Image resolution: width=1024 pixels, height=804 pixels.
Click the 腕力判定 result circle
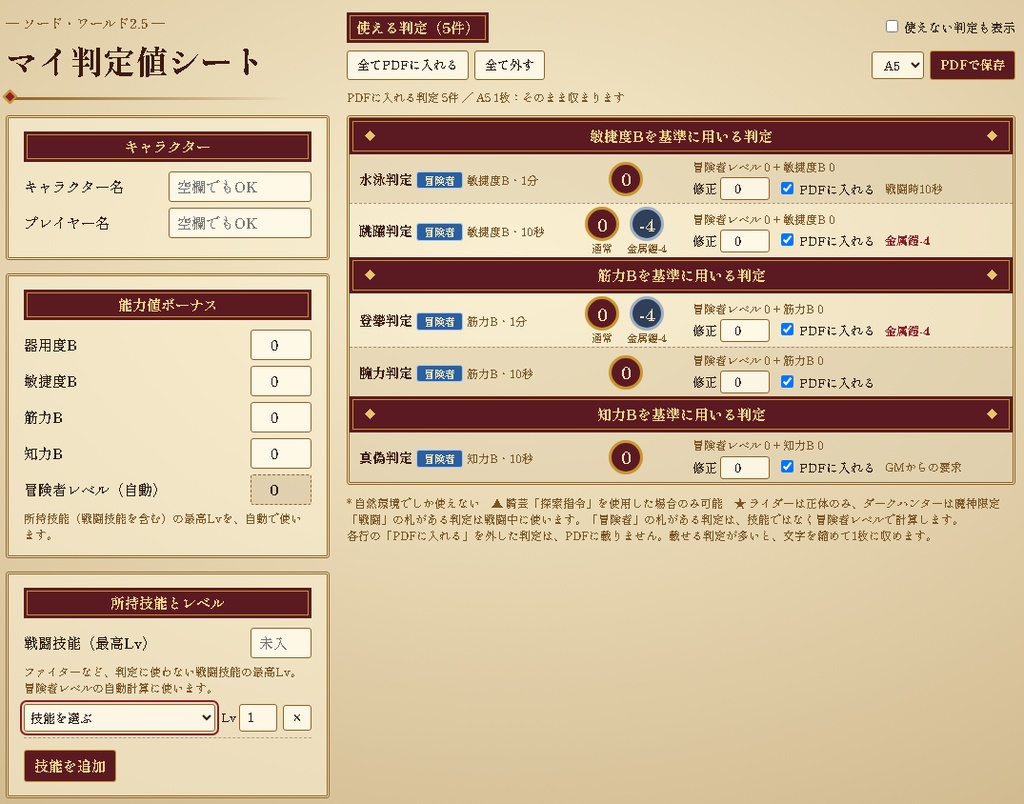(x=626, y=373)
